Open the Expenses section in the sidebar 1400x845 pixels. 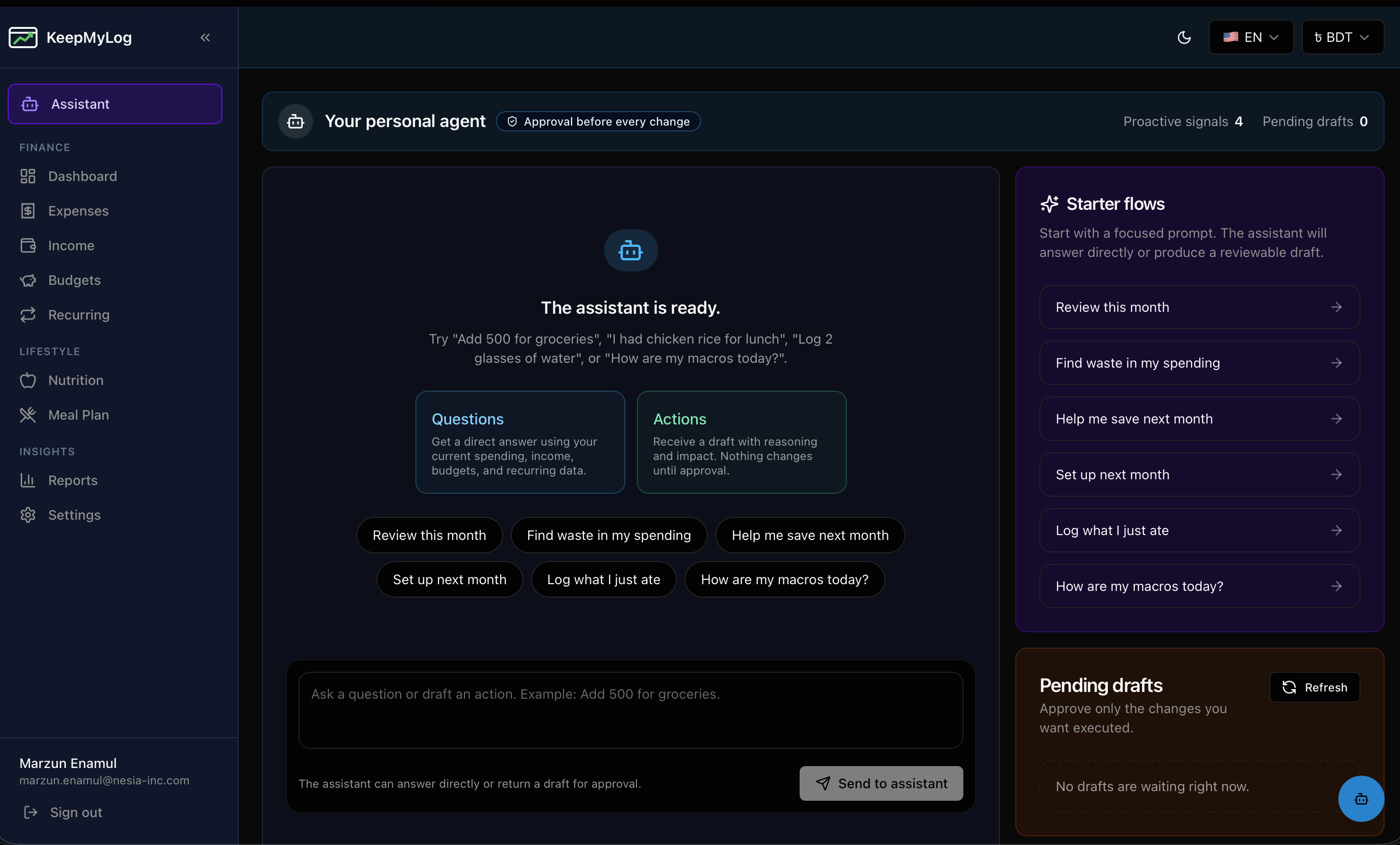coord(78,211)
